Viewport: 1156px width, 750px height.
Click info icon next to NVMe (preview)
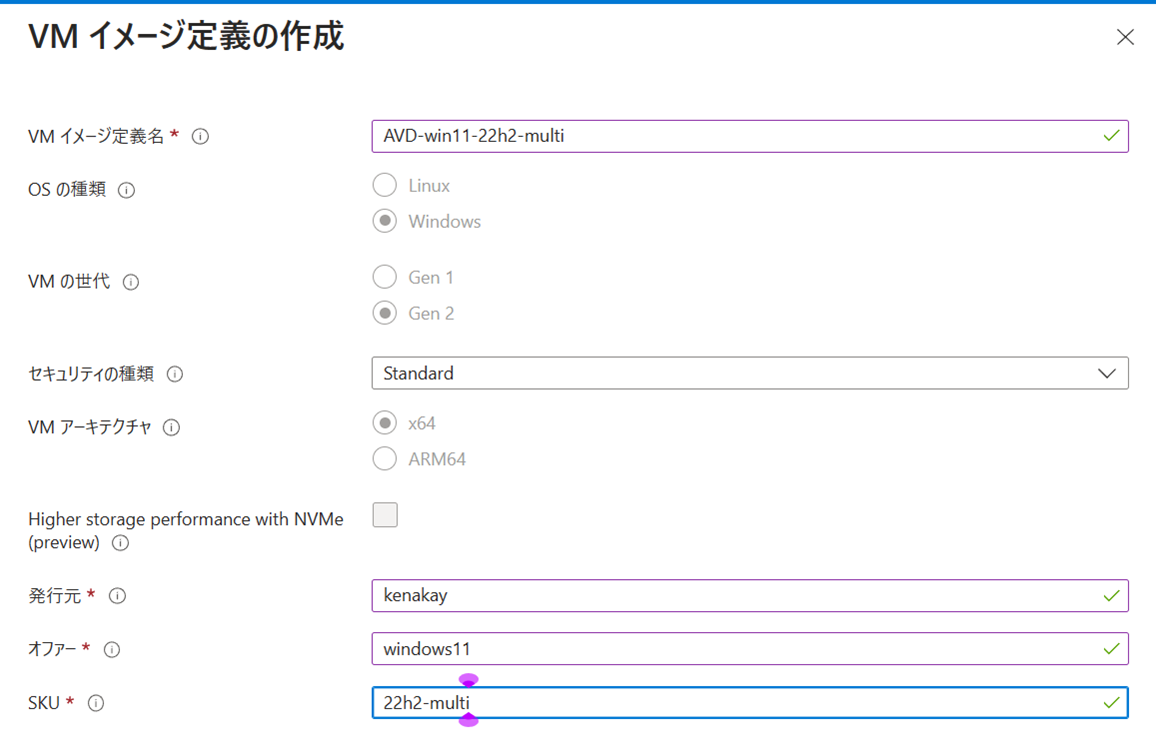click(x=121, y=543)
